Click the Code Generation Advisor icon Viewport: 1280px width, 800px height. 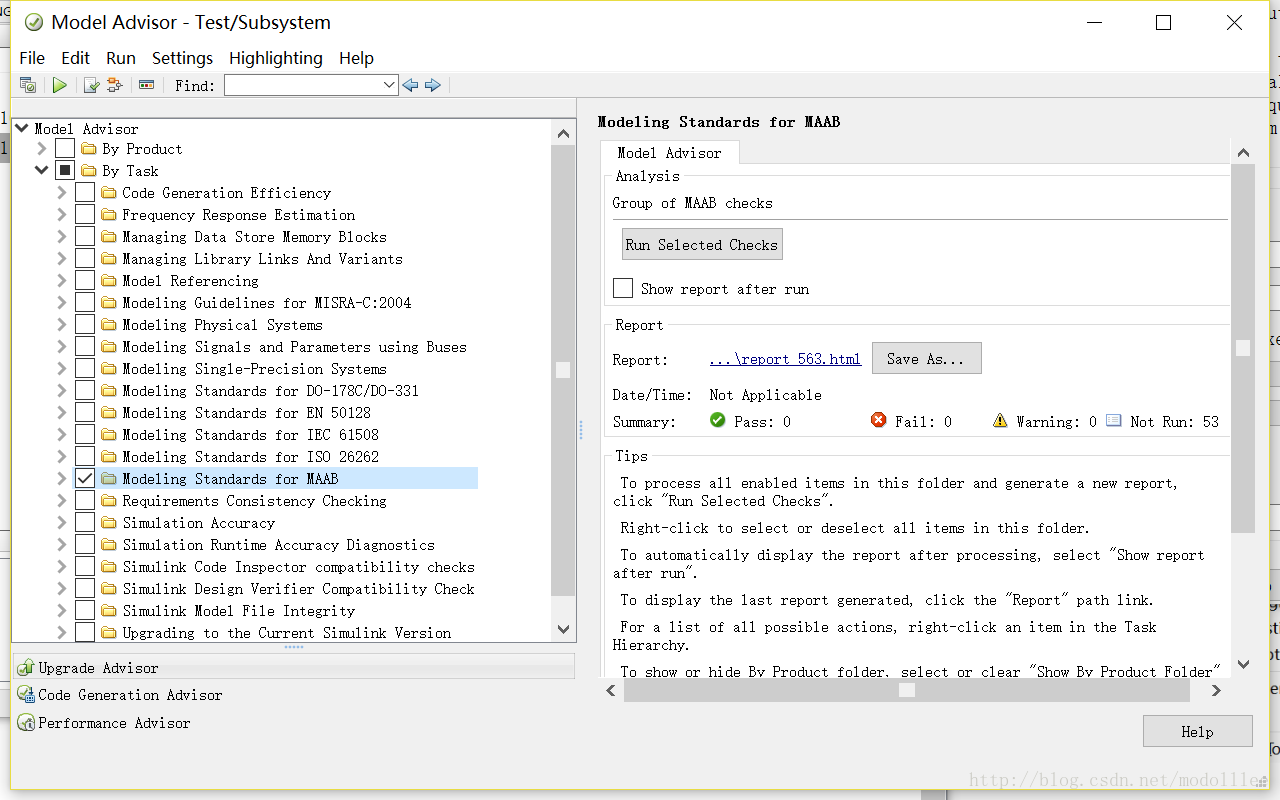point(26,694)
